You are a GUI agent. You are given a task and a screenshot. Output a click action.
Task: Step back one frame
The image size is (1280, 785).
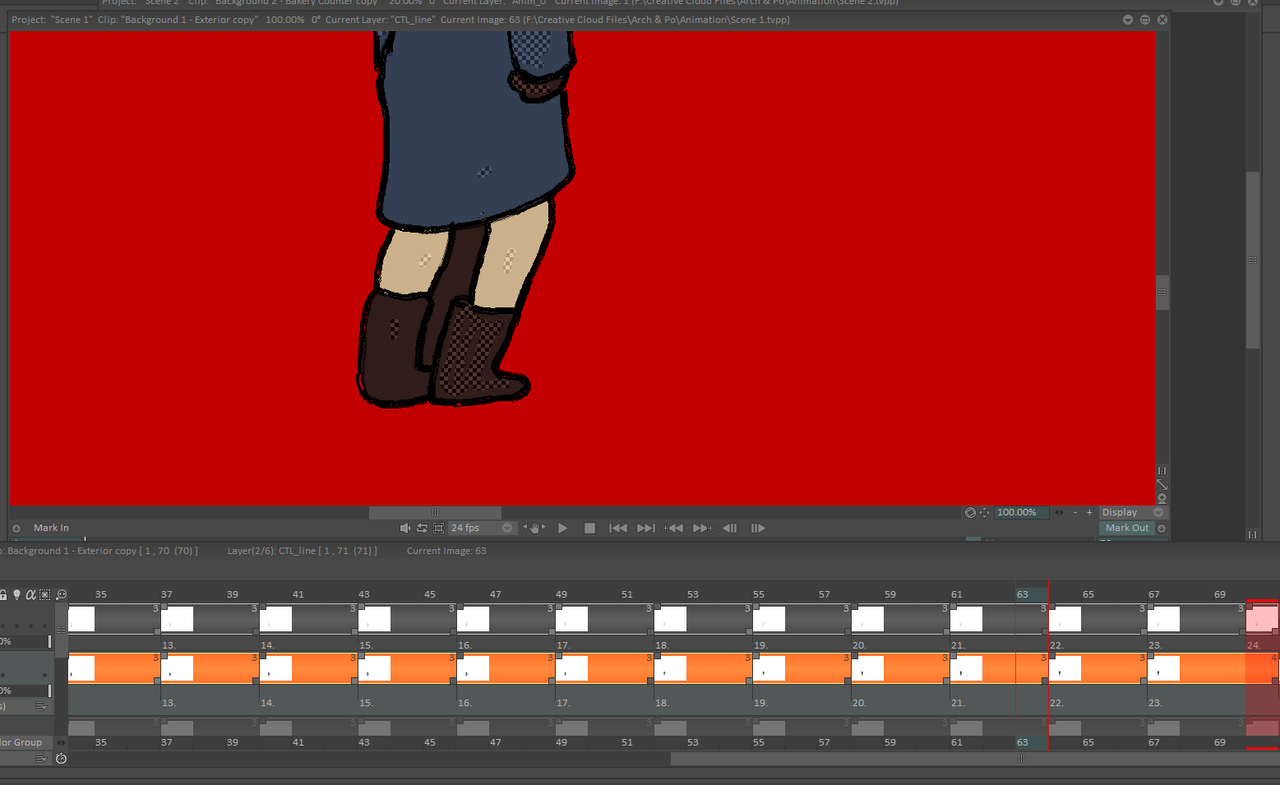pos(730,528)
